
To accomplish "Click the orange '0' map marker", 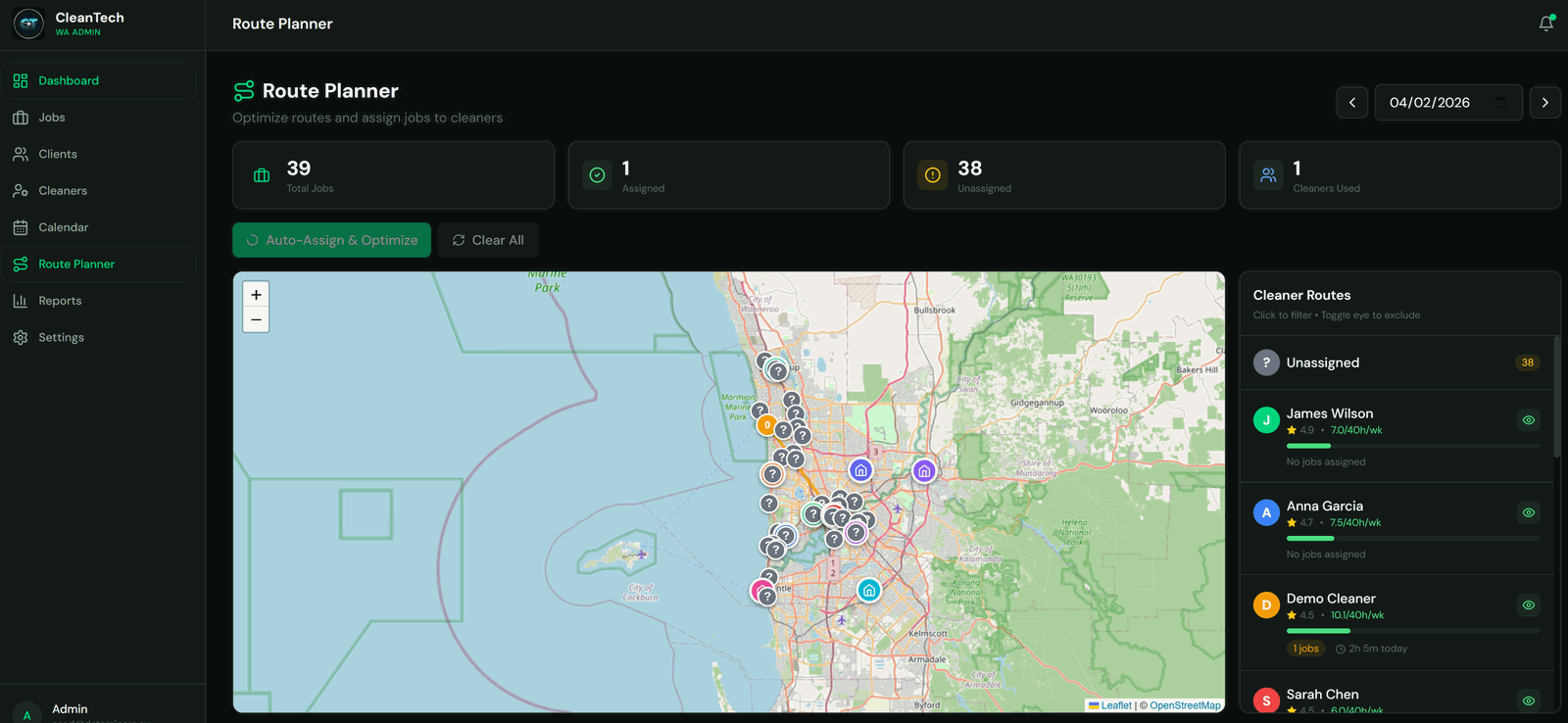I will [767, 425].
